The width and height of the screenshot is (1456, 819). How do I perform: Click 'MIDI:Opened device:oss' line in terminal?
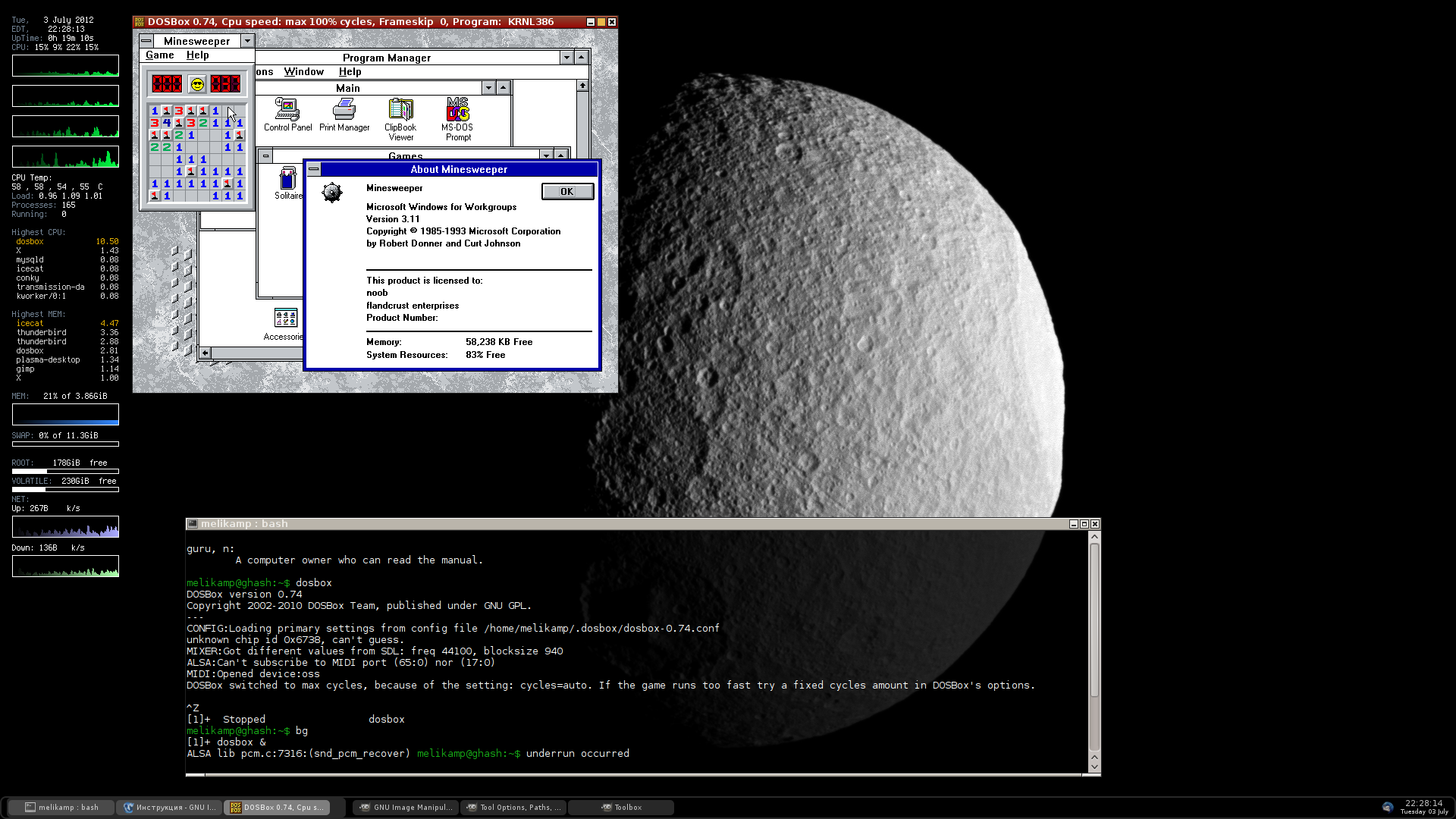pos(253,674)
